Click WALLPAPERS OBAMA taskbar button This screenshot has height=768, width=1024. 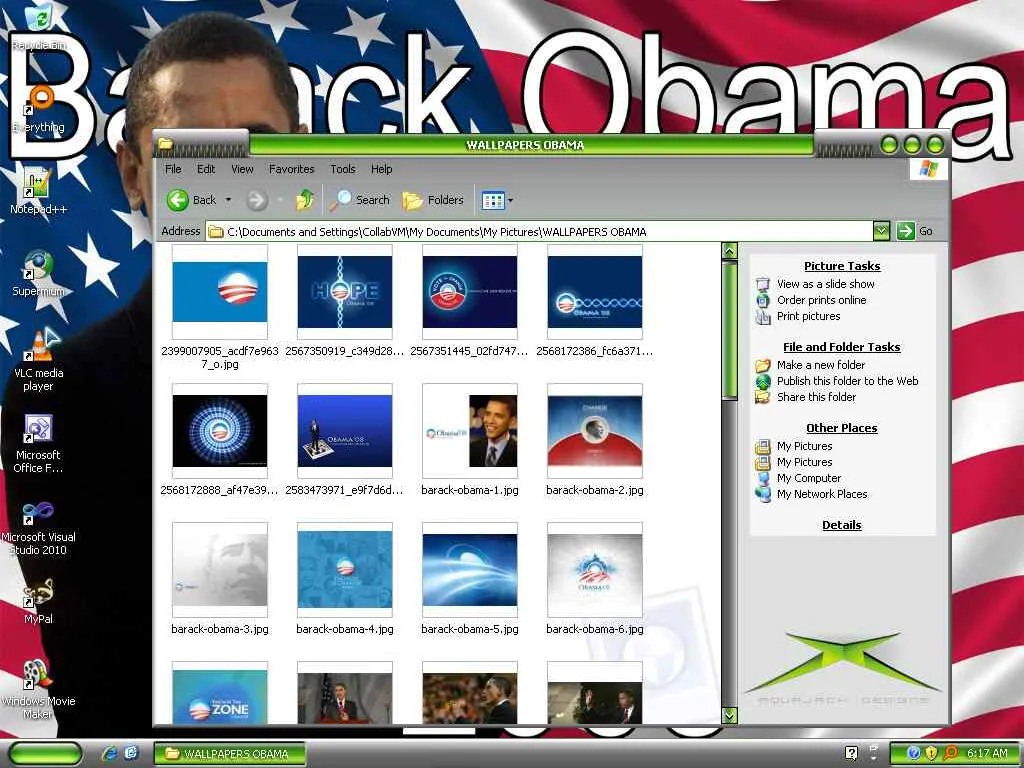(230, 754)
